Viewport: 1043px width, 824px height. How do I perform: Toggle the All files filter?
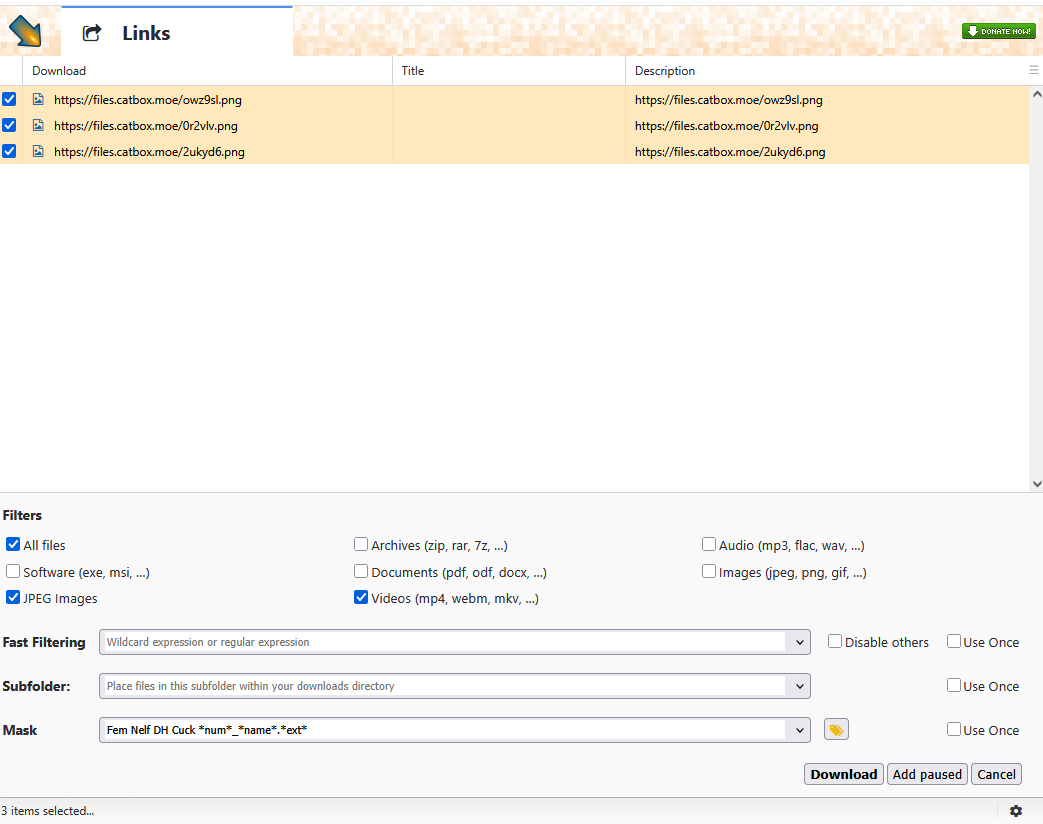[13, 545]
